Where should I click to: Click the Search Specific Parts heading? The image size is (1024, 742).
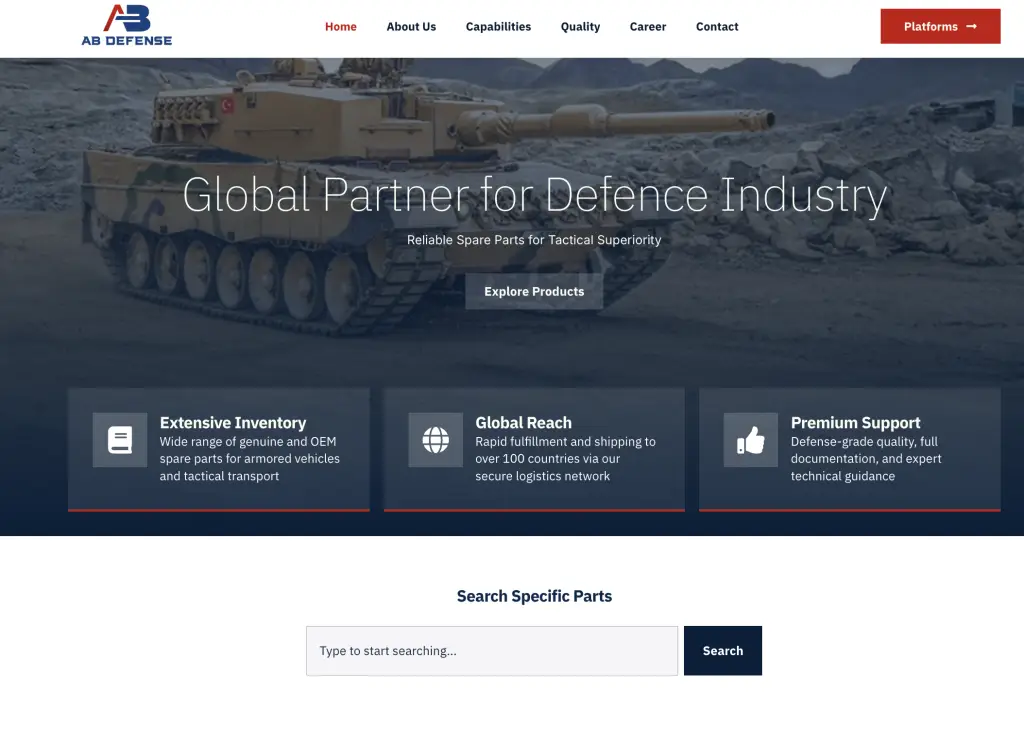point(534,596)
